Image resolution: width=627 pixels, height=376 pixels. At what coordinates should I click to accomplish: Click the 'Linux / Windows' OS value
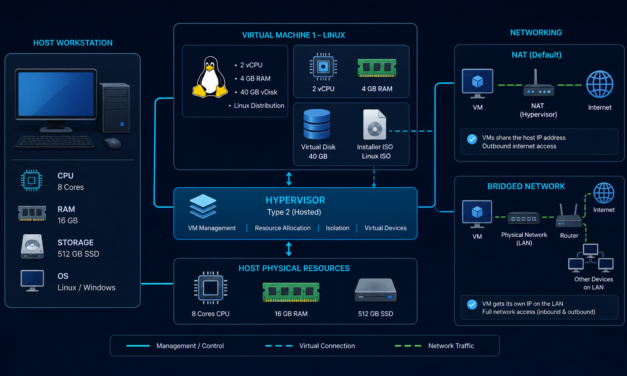click(x=86, y=288)
